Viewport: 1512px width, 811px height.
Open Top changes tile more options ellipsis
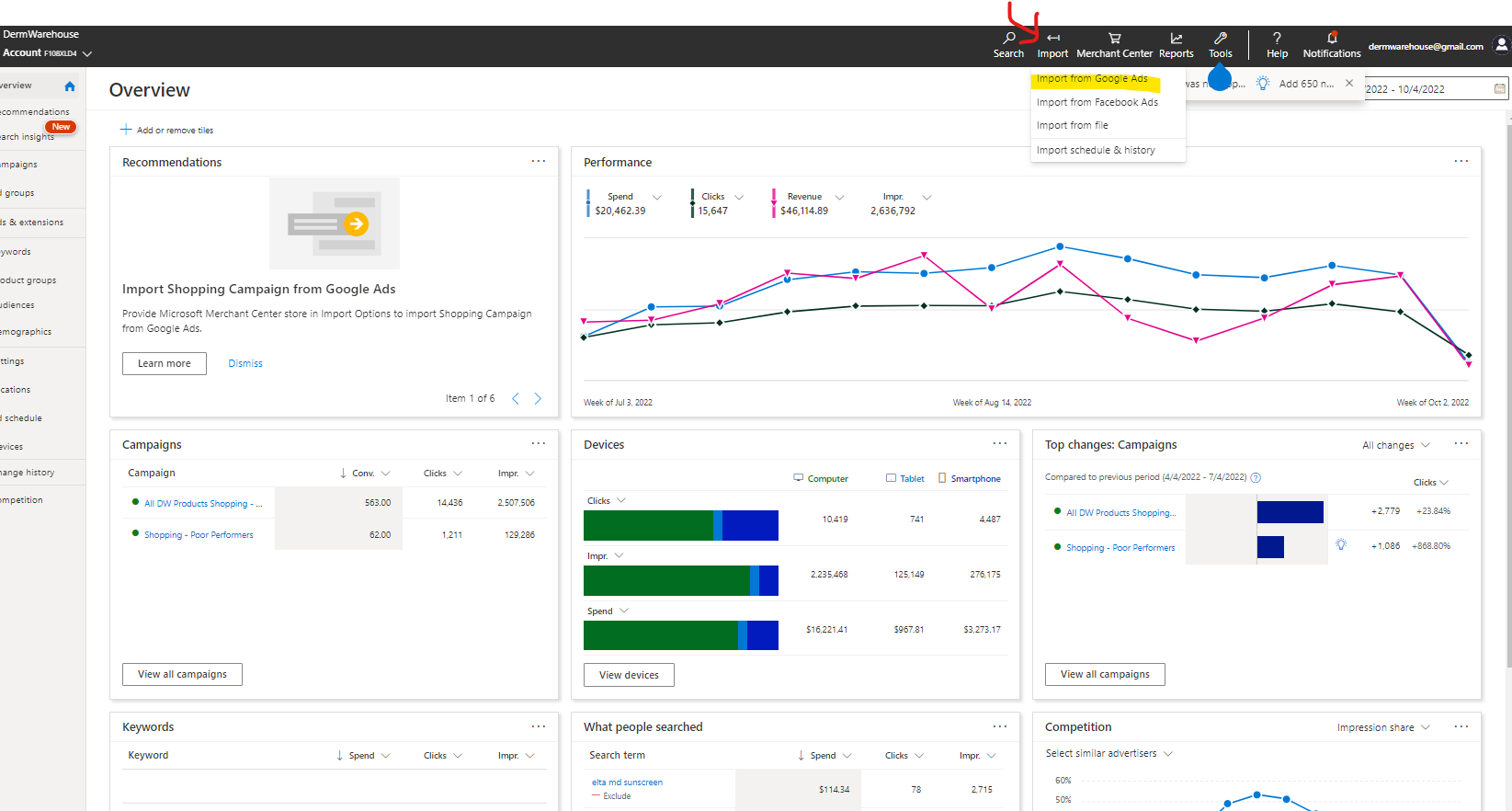coord(1461,443)
